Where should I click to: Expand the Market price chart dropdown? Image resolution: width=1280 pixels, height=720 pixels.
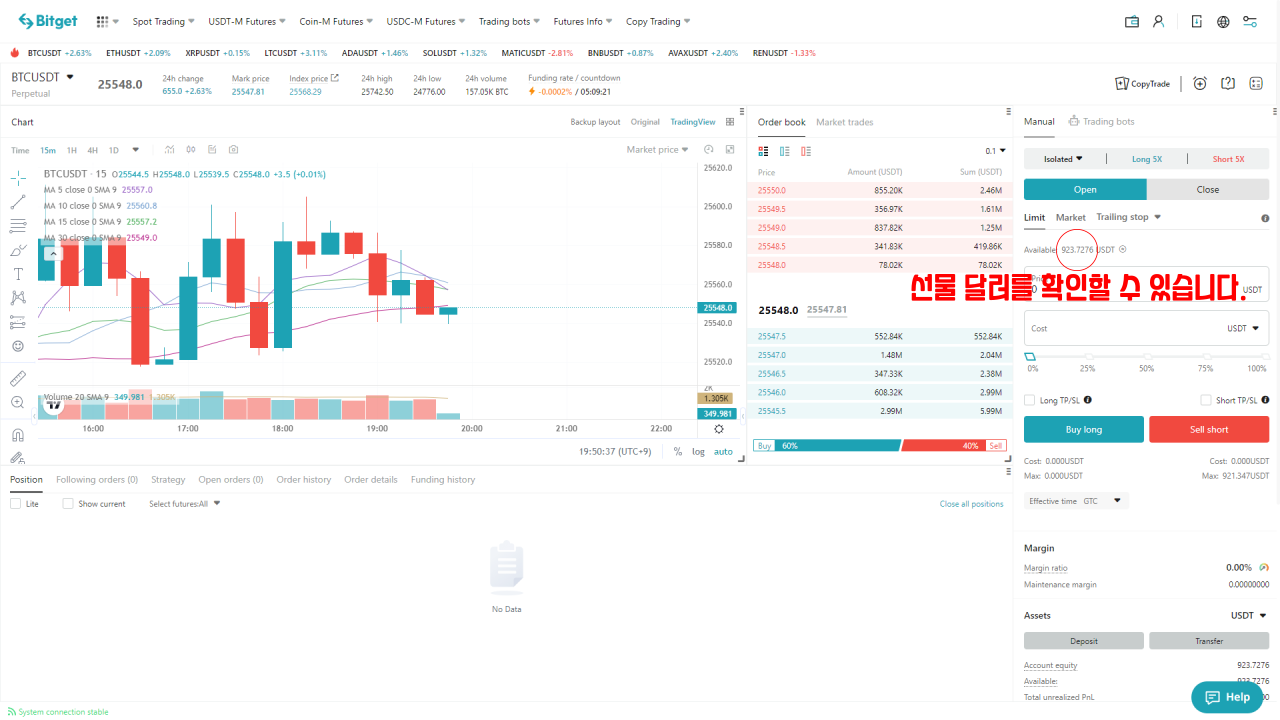tap(658, 150)
